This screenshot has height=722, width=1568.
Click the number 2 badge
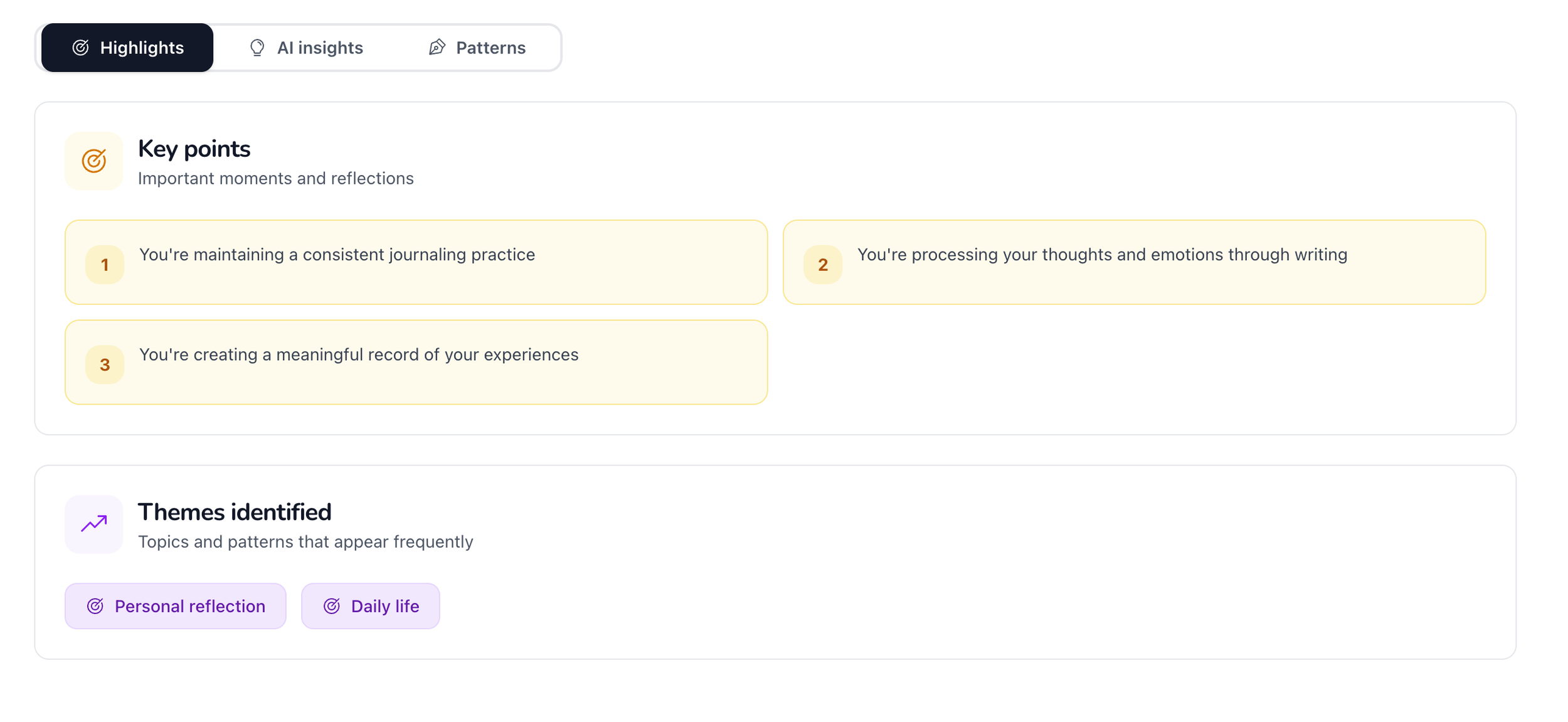pos(823,265)
